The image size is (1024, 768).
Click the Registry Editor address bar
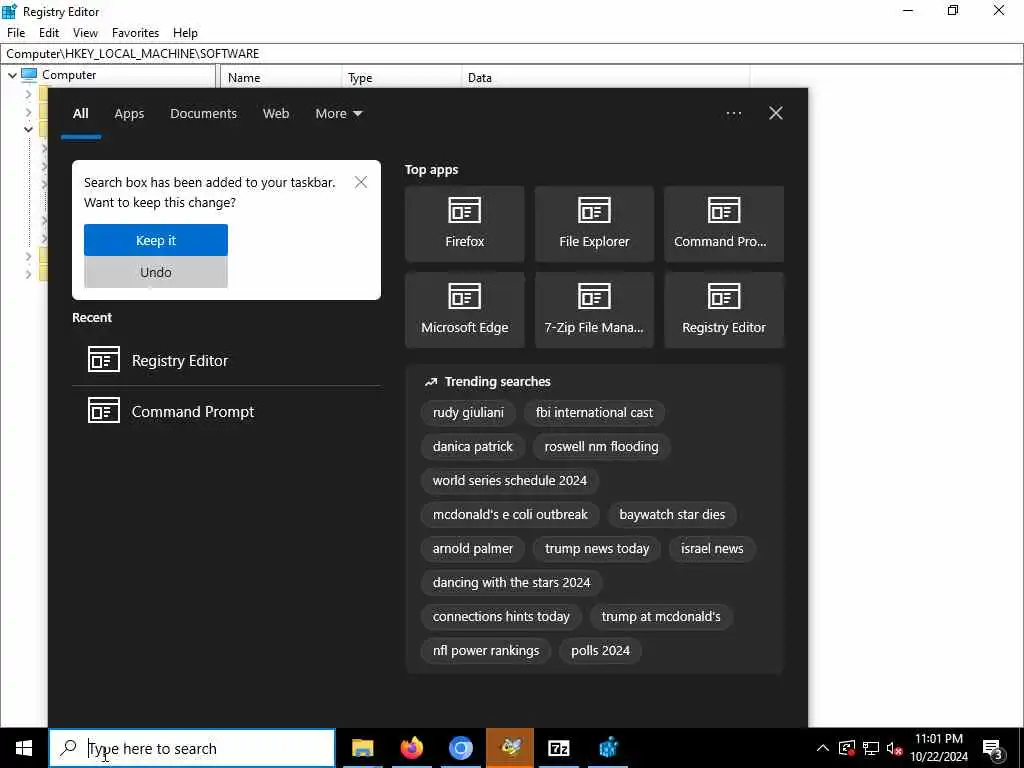pyautogui.click(x=512, y=54)
